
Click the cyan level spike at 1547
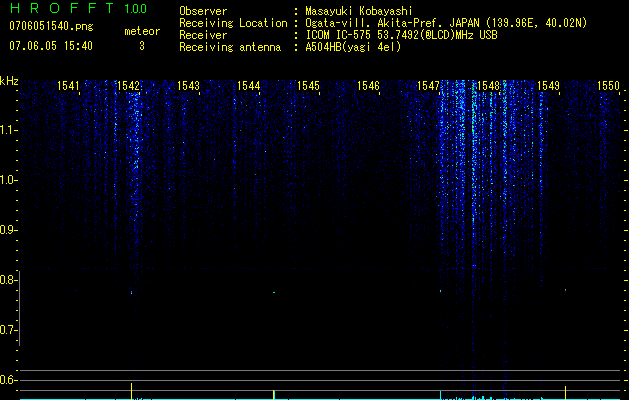[440, 395]
